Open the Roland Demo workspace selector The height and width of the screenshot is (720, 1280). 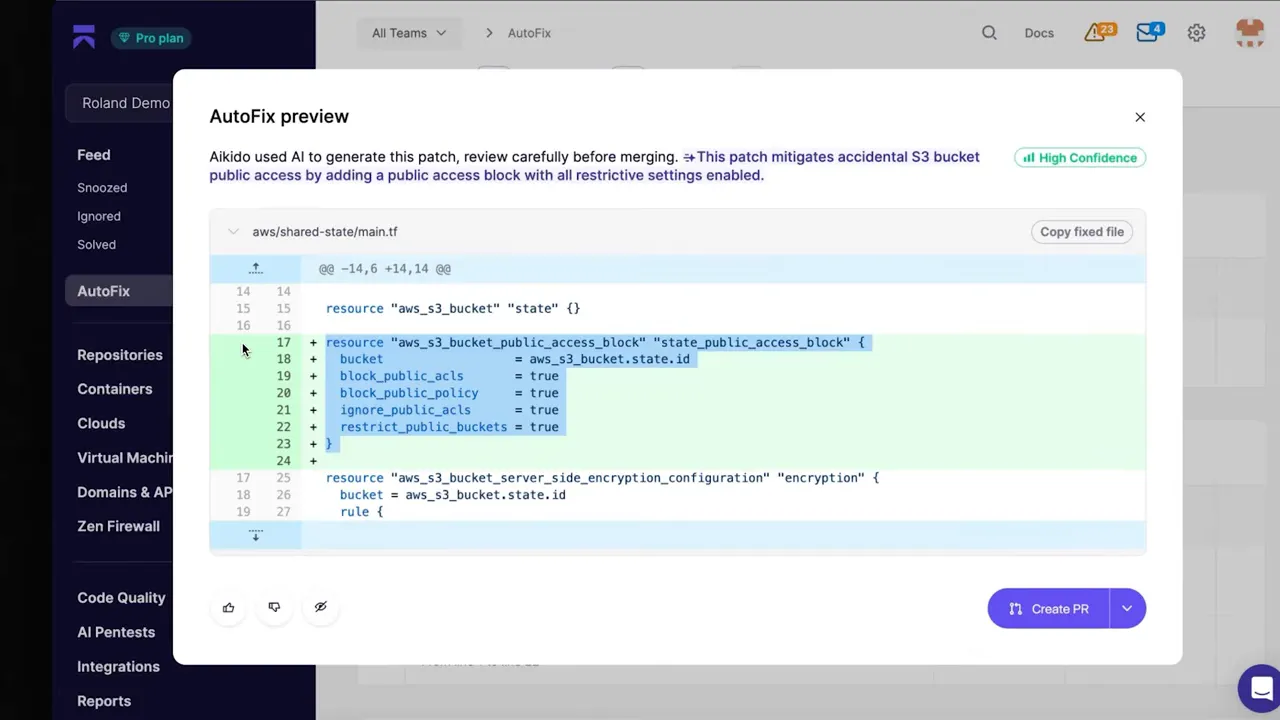pos(120,103)
